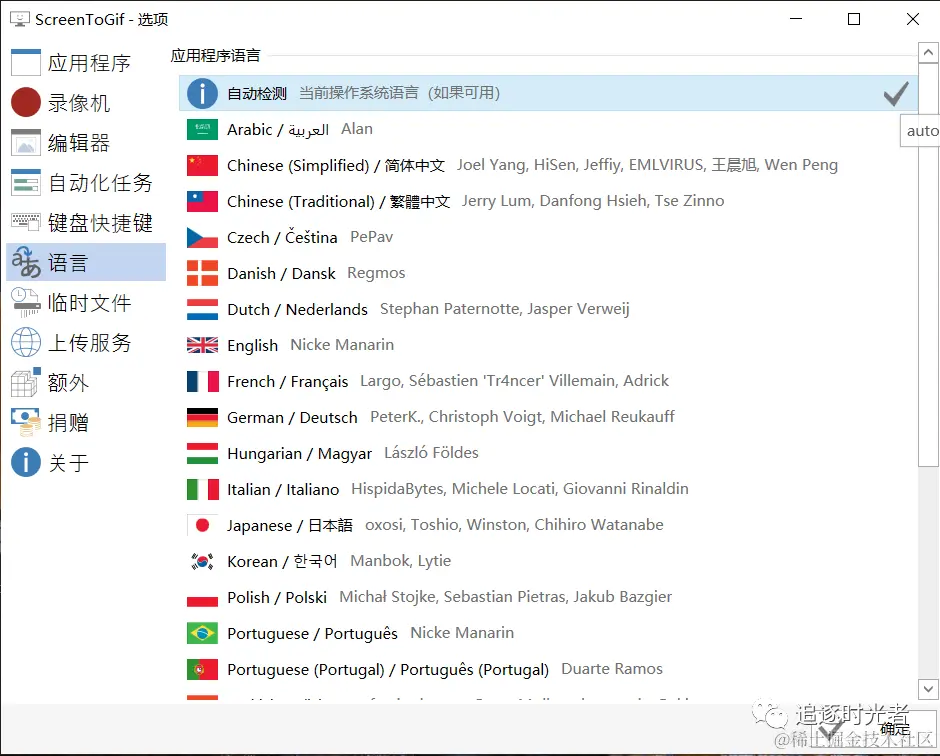940x756 pixels.
Task: Select Japanese / 日本語 language
Action: coord(548,525)
